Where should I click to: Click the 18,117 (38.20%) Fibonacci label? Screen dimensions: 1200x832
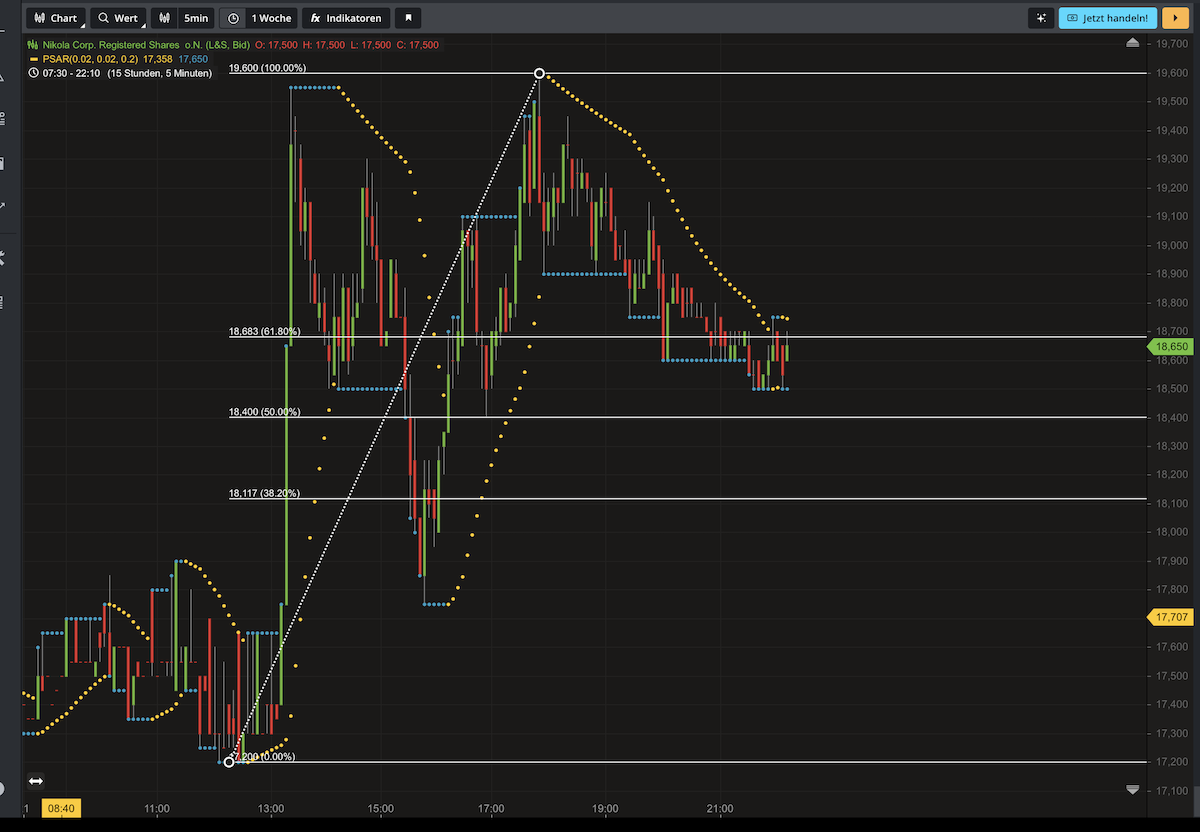(x=265, y=493)
